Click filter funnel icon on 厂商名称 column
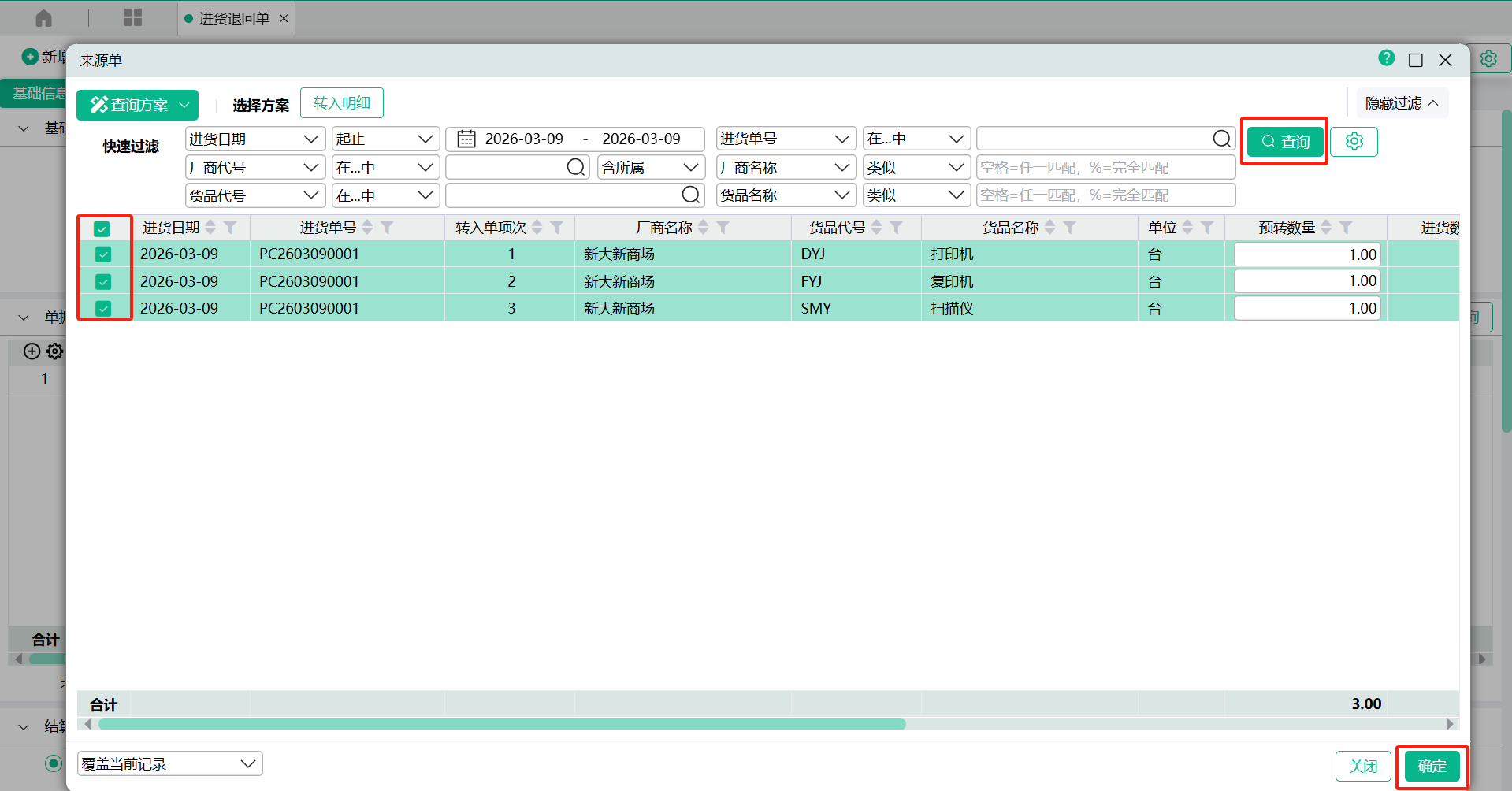The image size is (1512, 791). click(723, 228)
